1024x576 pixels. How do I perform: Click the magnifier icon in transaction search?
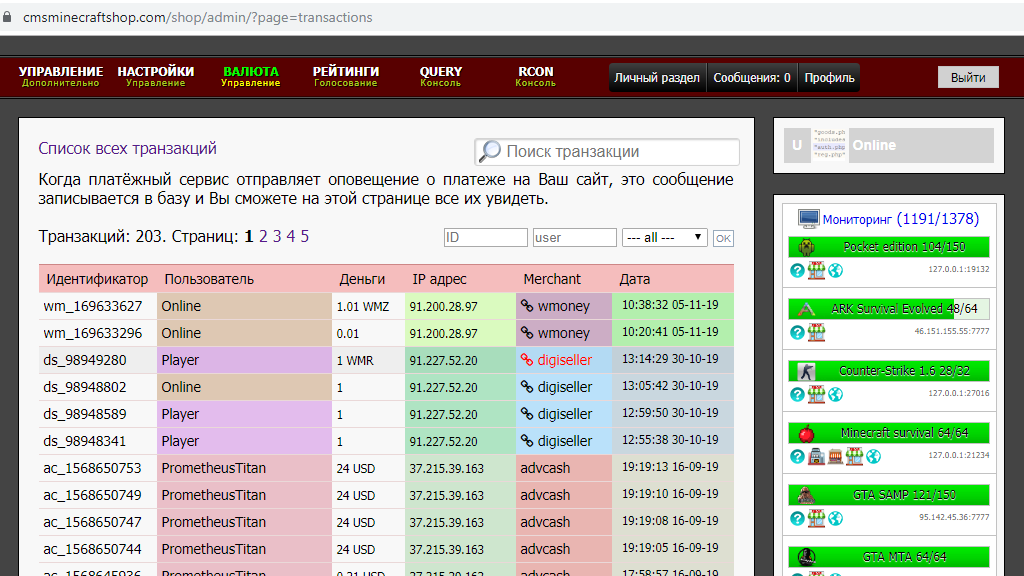point(490,152)
